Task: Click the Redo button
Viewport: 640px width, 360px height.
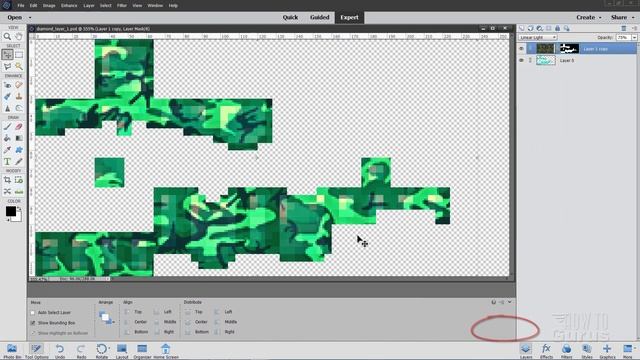Action: pyautogui.click(x=81, y=351)
